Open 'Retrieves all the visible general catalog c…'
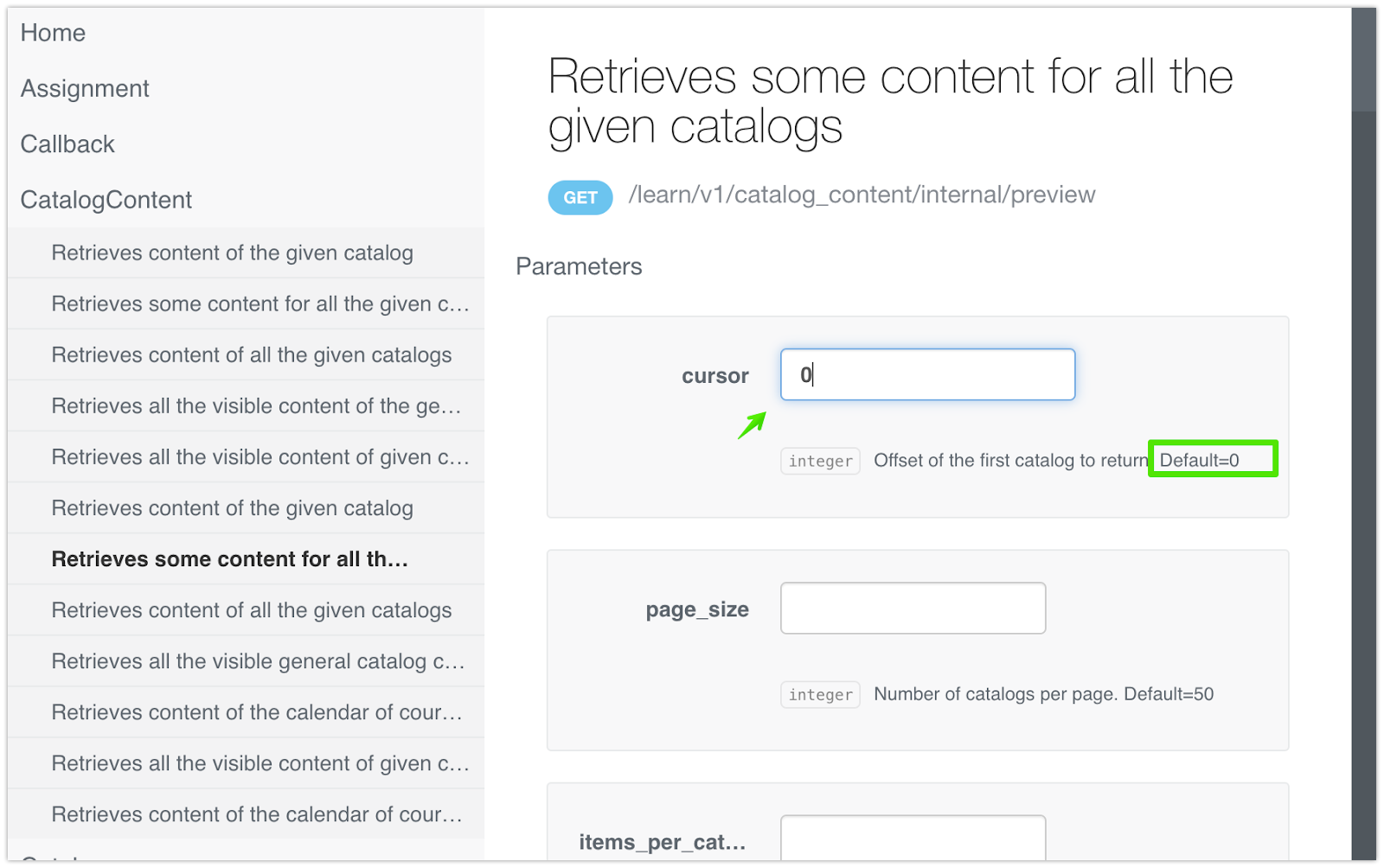Viewport: 1384px width, 868px height. 258,661
